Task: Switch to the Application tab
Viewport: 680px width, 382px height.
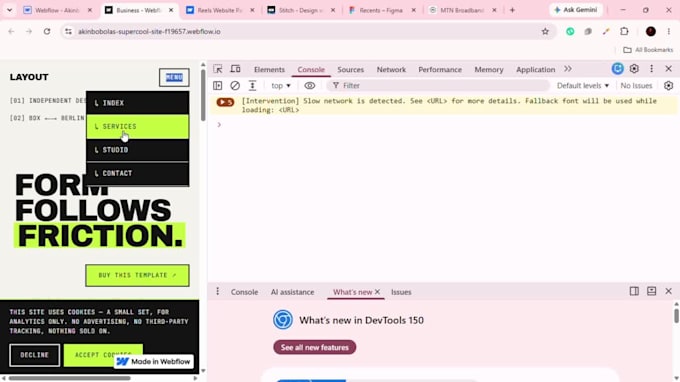Action: 536,69
